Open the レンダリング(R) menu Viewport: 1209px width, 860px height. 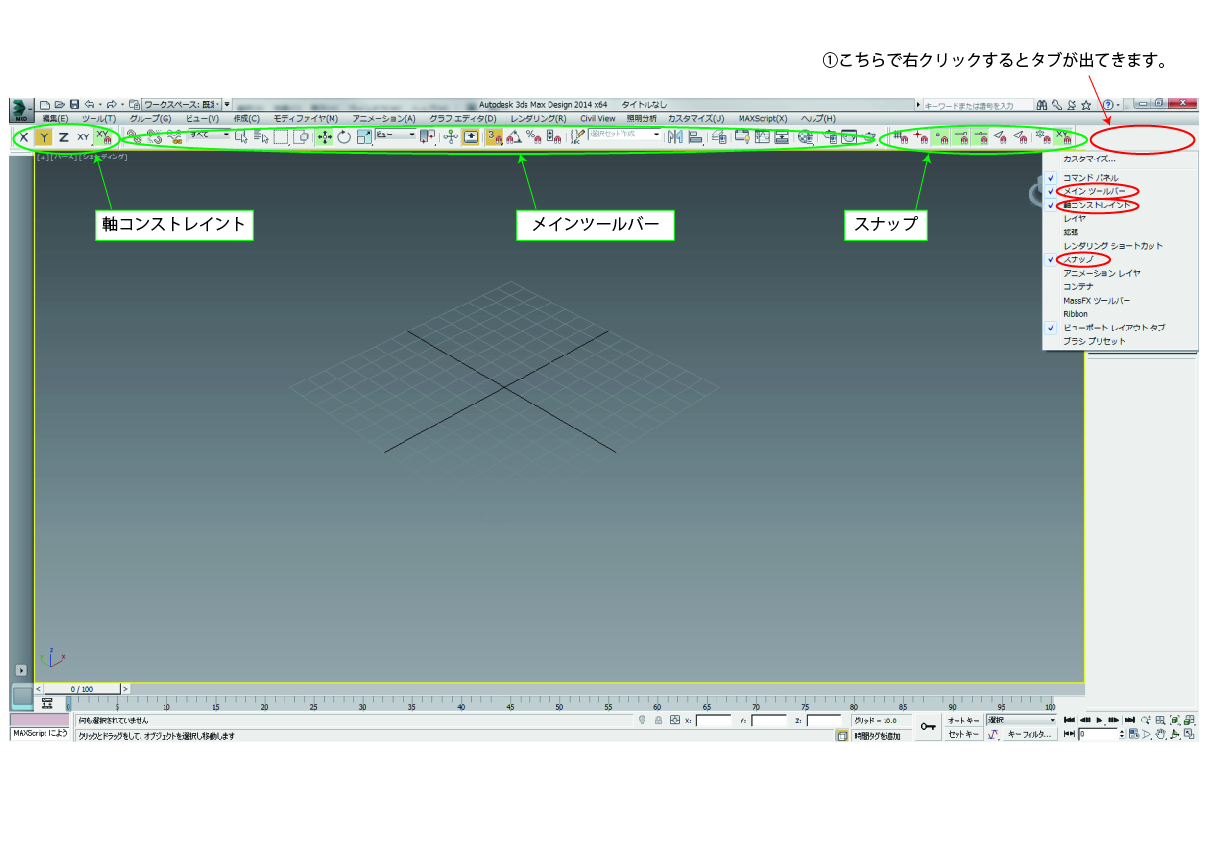click(x=531, y=118)
